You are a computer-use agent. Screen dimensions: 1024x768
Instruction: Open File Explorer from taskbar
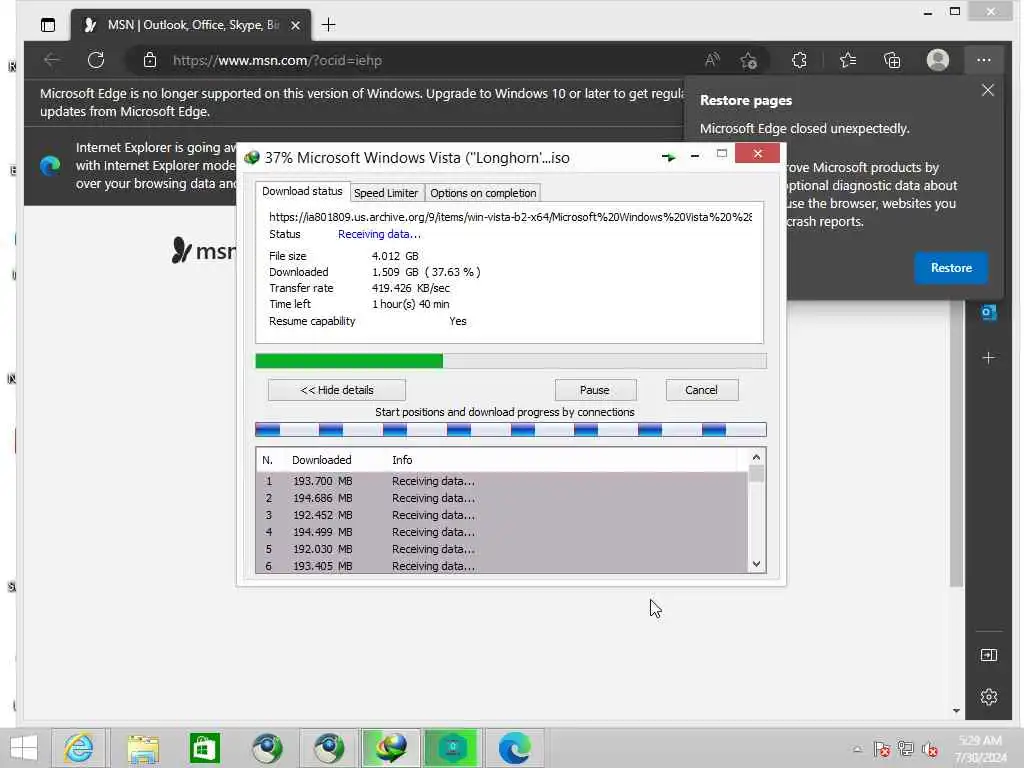(x=143, y=748)
